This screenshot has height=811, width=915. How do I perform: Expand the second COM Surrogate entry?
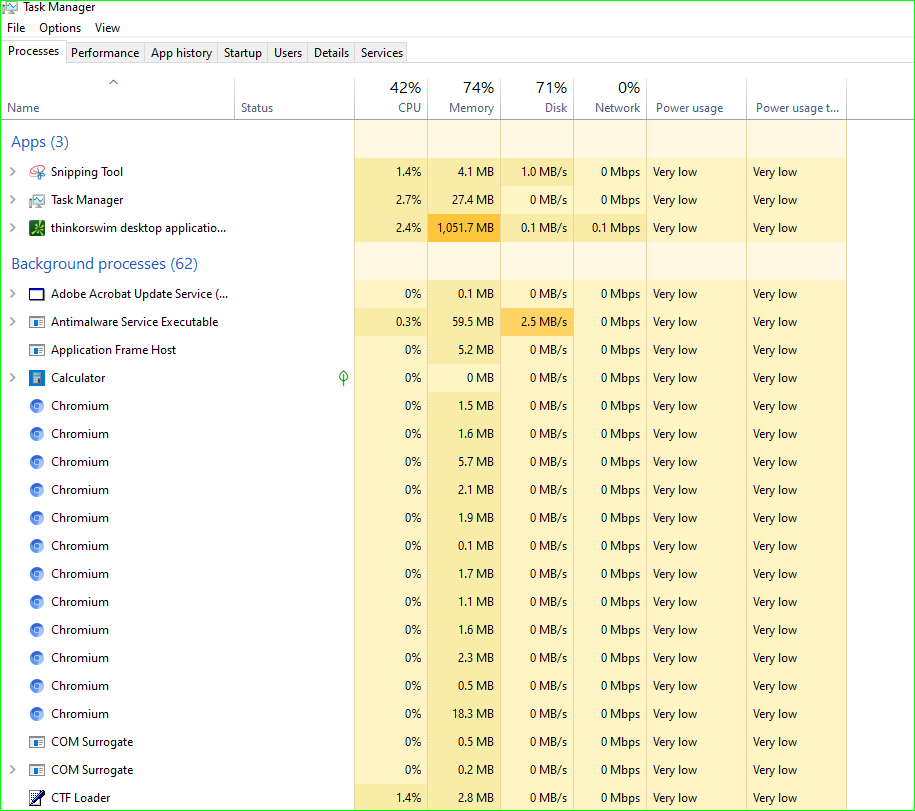tap(13, 770)
